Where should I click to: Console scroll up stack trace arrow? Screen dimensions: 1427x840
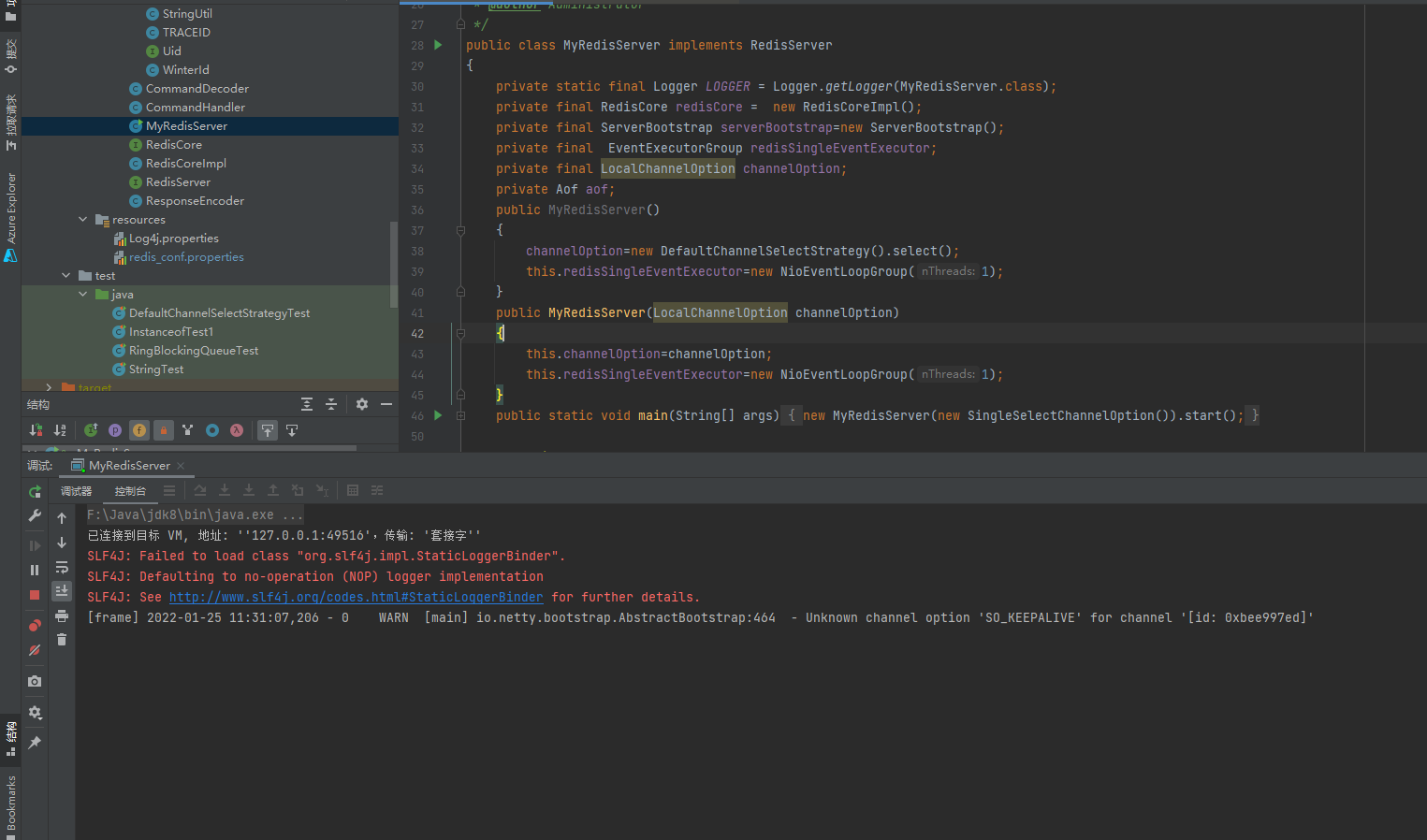coord(62,518)
